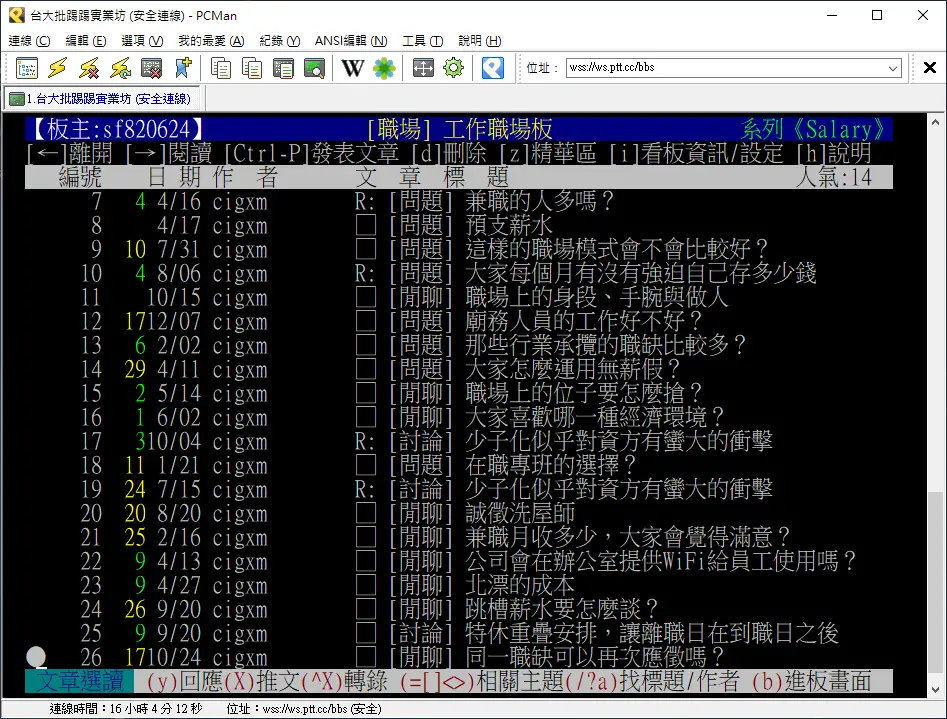The width and height of the screenshot is (947, 719).
Task: Open article 跳槽薪水要怎麼談？
Action: pos(562,609)
